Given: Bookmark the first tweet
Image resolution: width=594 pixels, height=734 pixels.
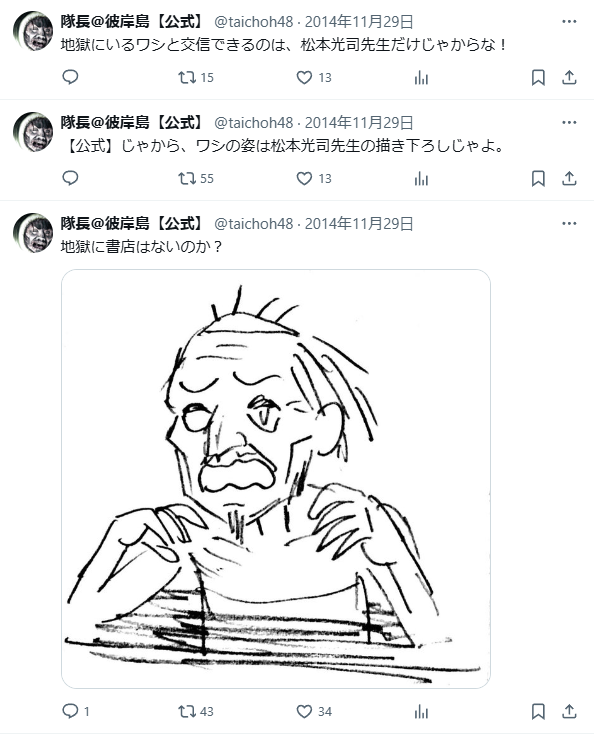Looking at the screenshot, I should point(538,77).
